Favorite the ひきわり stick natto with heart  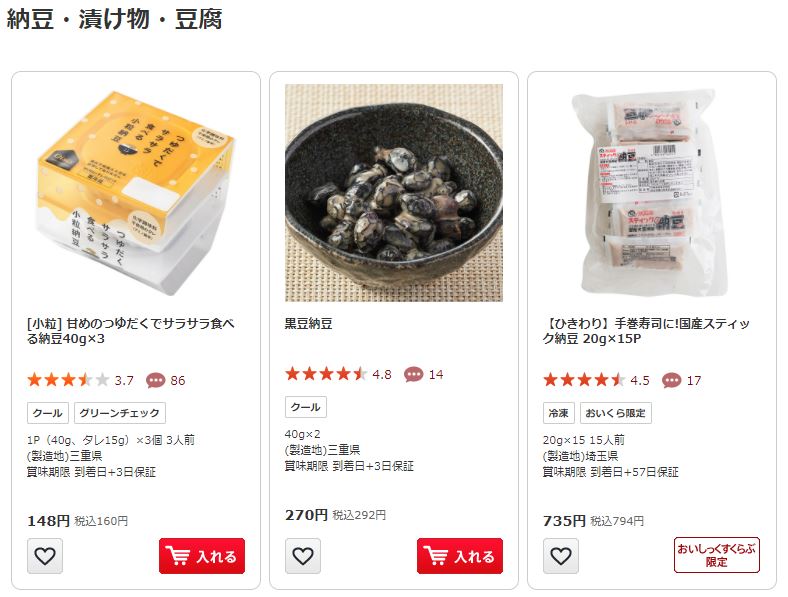coord(560,556)
